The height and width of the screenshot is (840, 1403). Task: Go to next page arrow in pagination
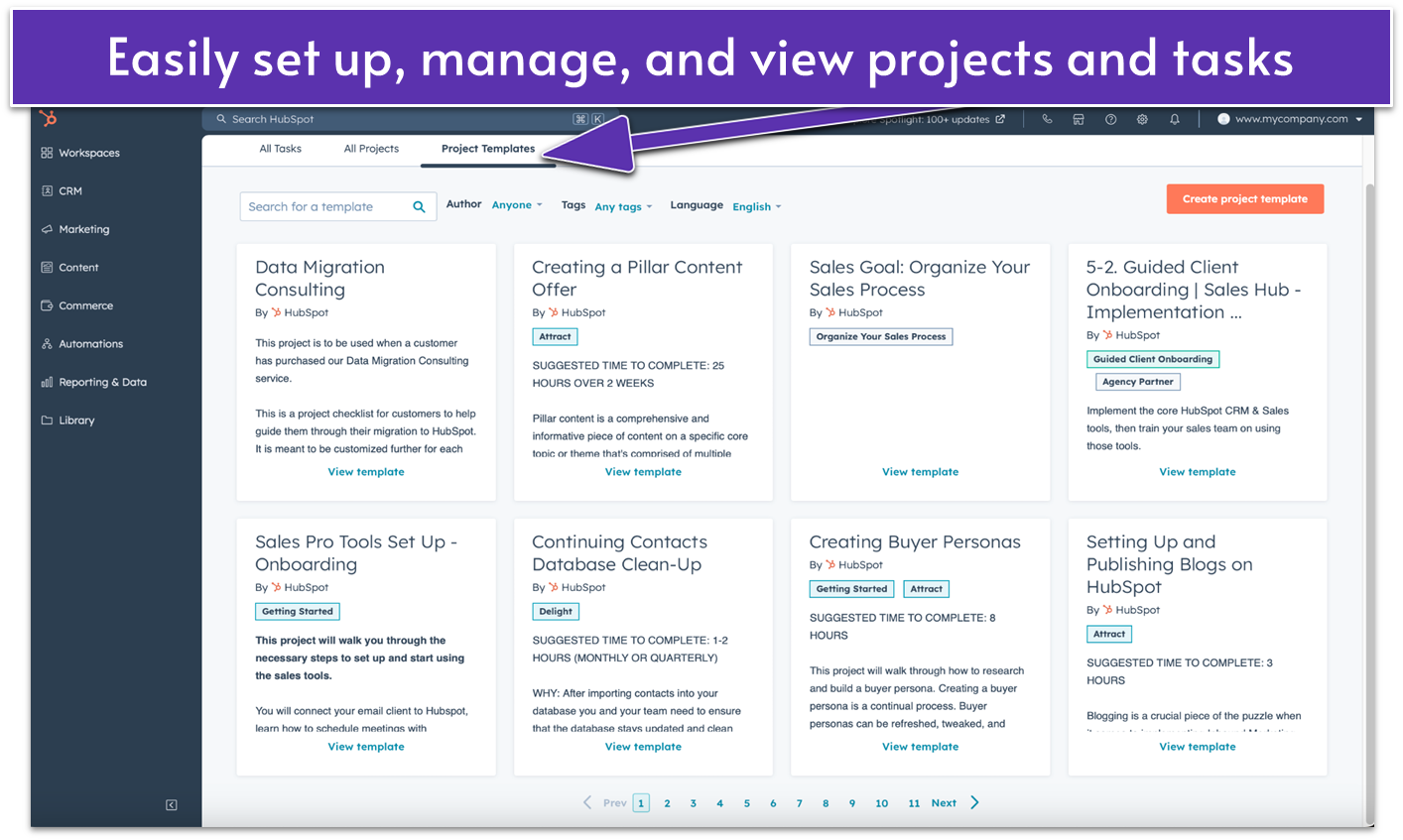click(x=974, y=803)
